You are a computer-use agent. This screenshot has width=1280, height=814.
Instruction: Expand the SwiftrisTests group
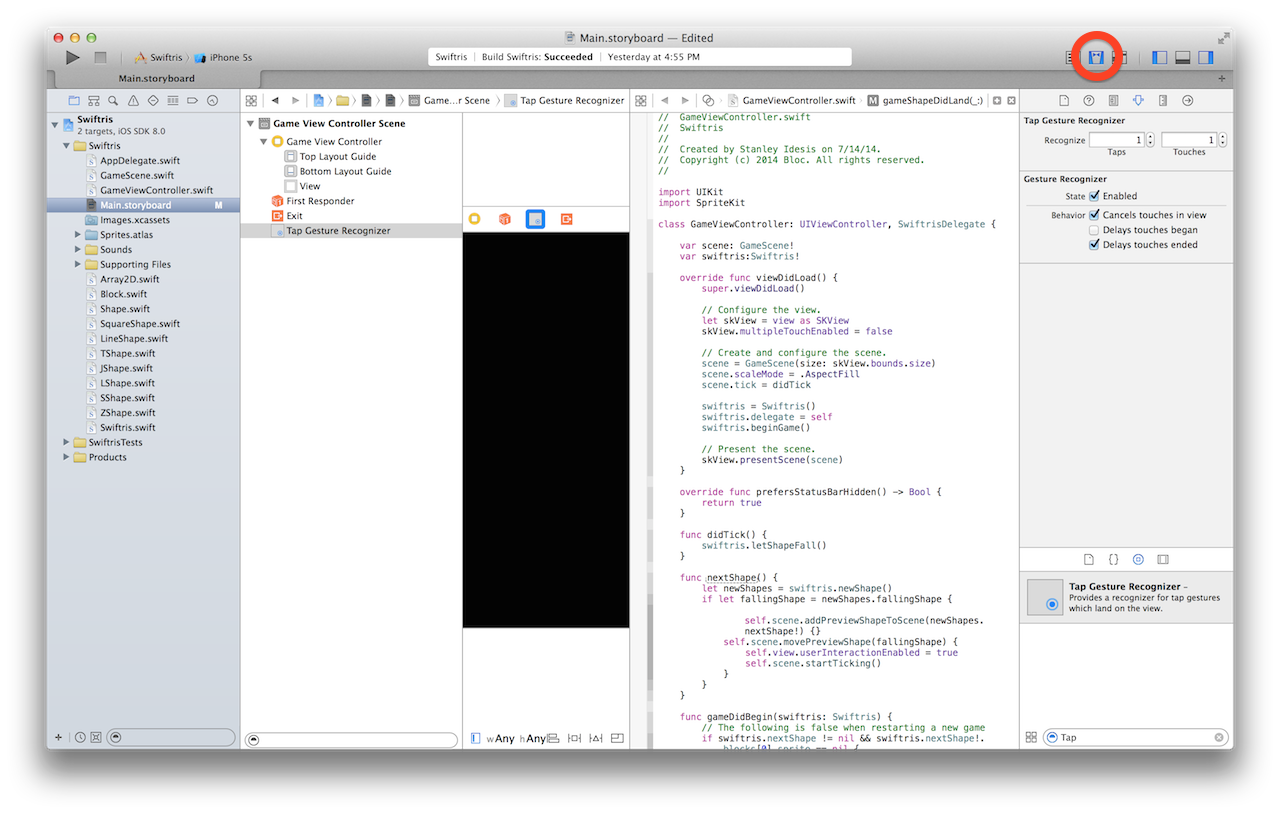pyautogui.click(x=67, y=442)
